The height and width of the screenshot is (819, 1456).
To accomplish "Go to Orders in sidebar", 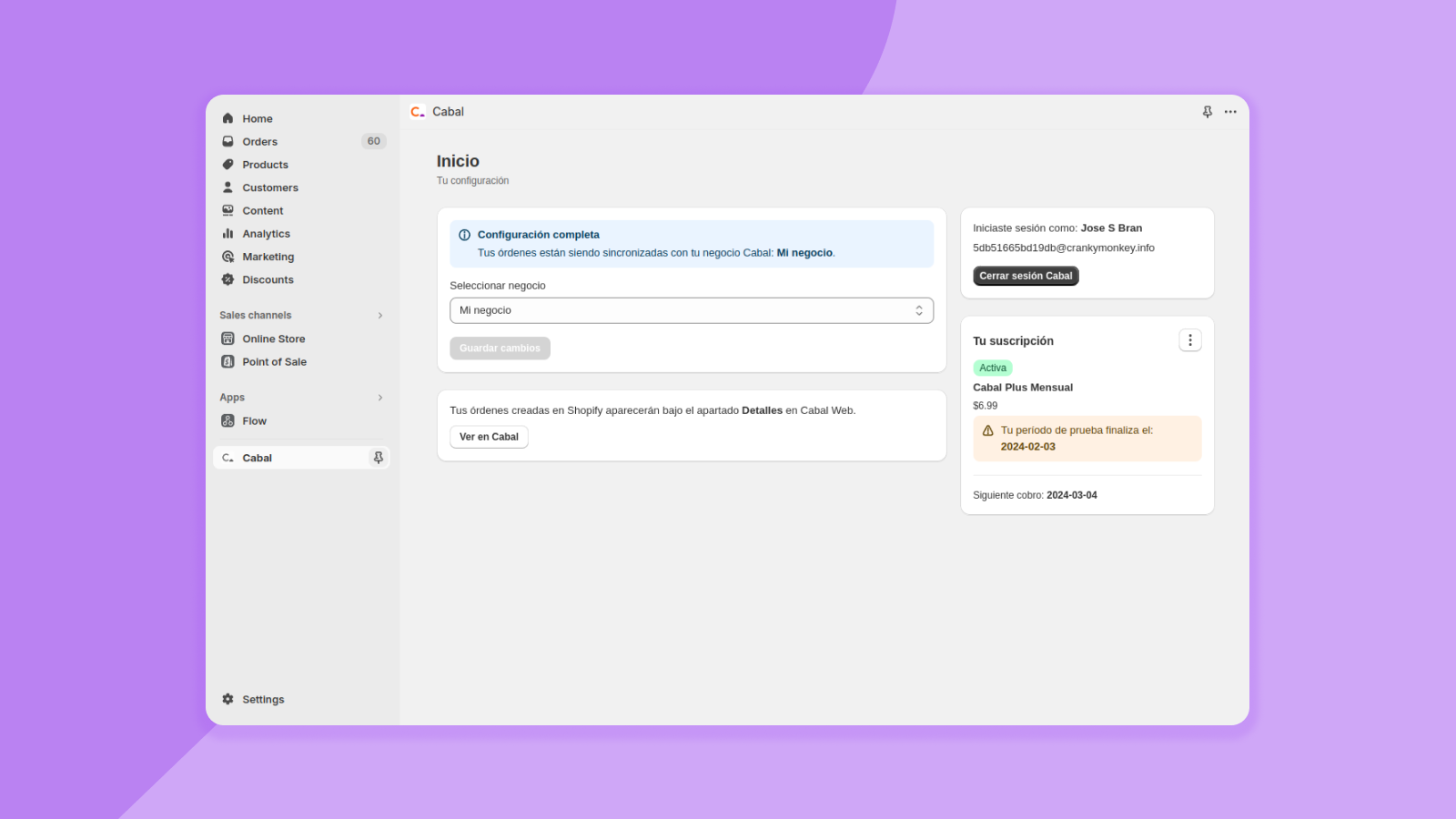I will click(x=260, y=141).
